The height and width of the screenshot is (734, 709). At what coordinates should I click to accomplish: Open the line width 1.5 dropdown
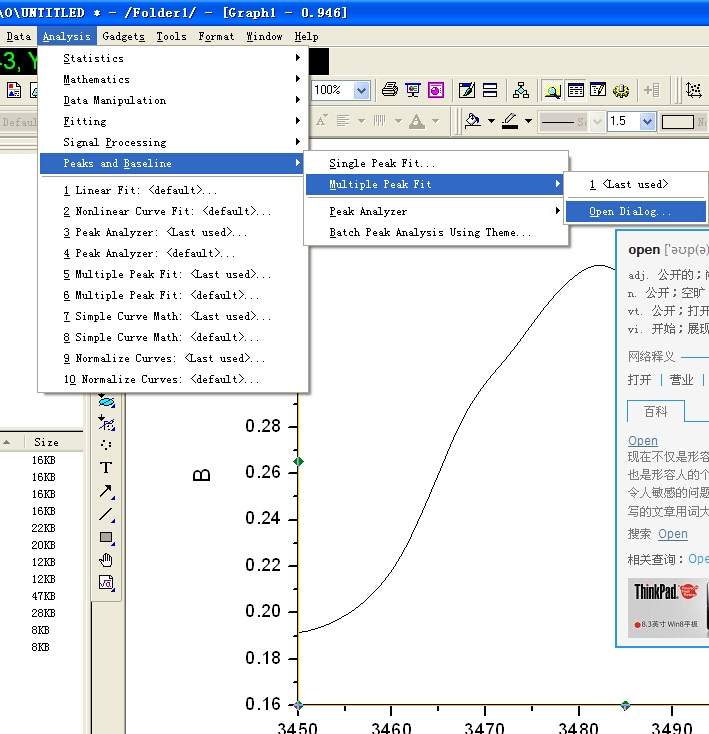(x=647, y=121)
